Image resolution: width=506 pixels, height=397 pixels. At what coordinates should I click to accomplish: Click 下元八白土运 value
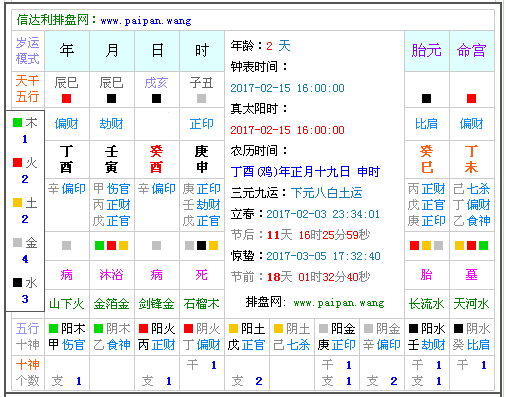(326, 193)
